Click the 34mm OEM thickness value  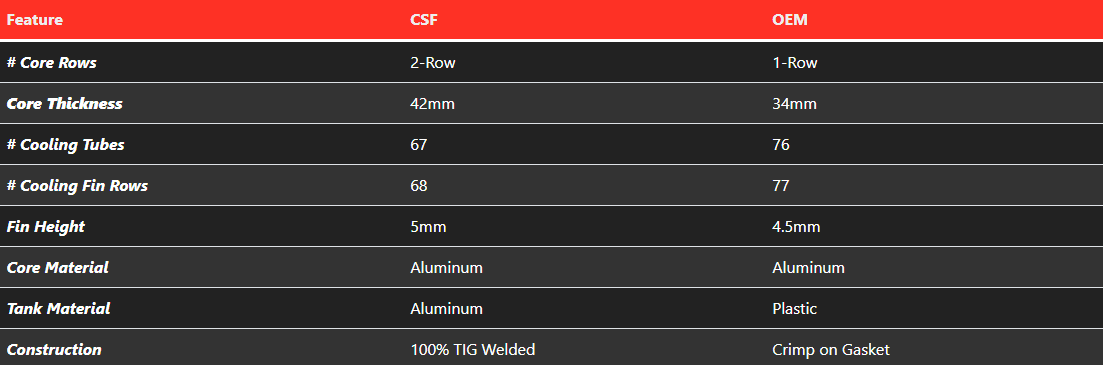pos(795,103)
